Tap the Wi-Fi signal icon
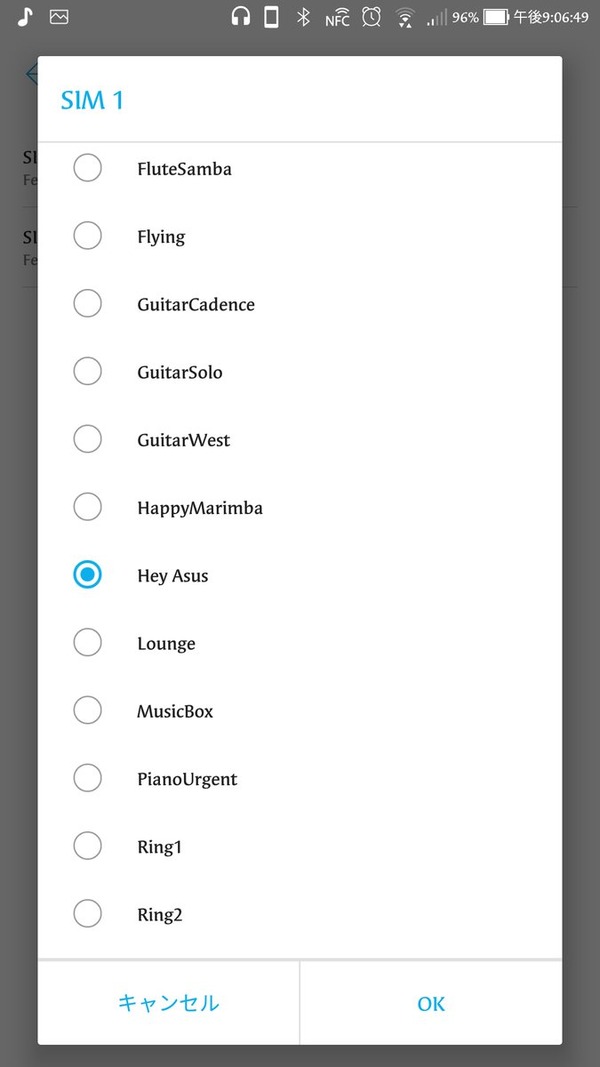This screenshot has height=1067, width=600. click(x=405, y=18)
